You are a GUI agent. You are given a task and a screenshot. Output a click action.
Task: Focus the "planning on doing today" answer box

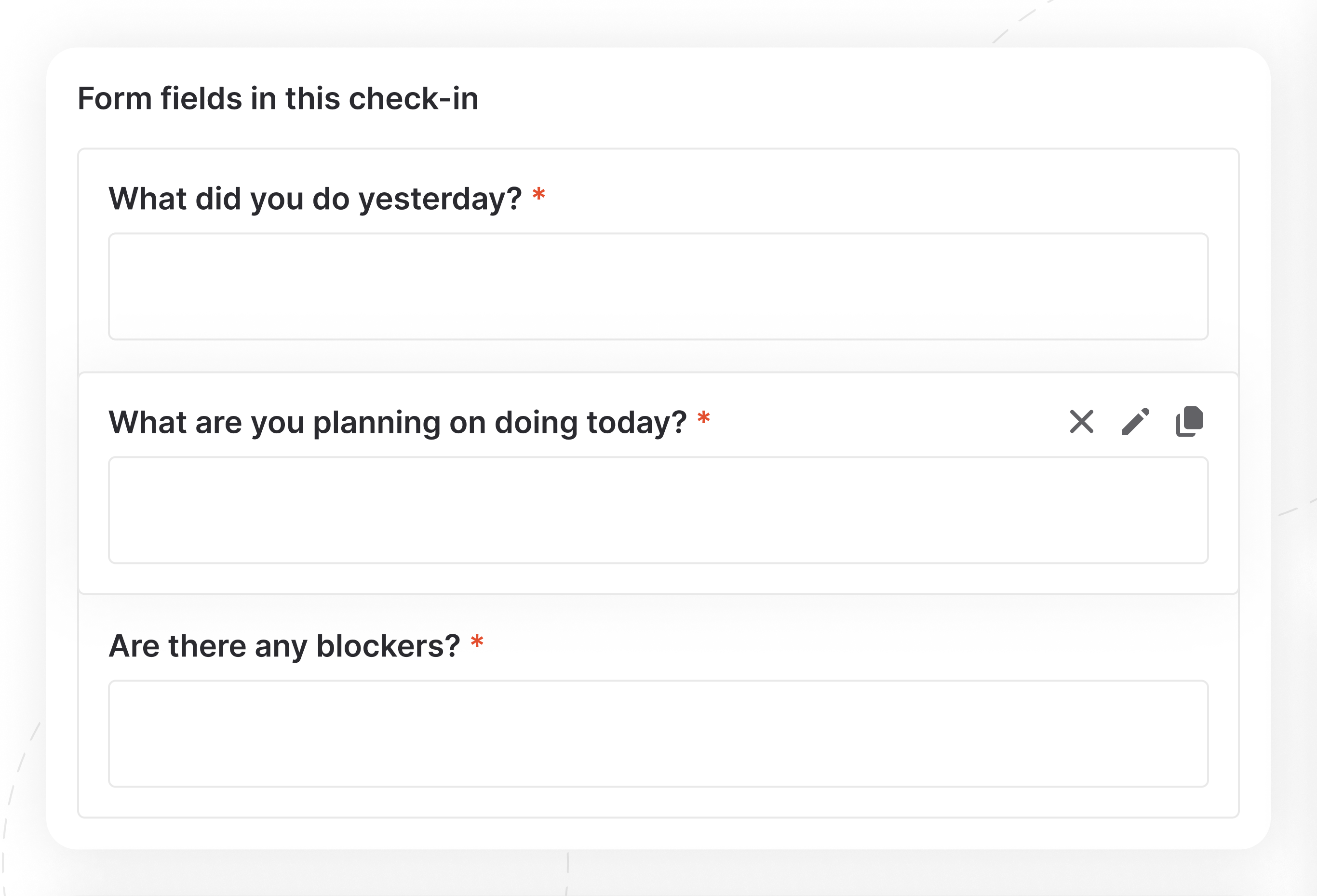tap(658, 510)
